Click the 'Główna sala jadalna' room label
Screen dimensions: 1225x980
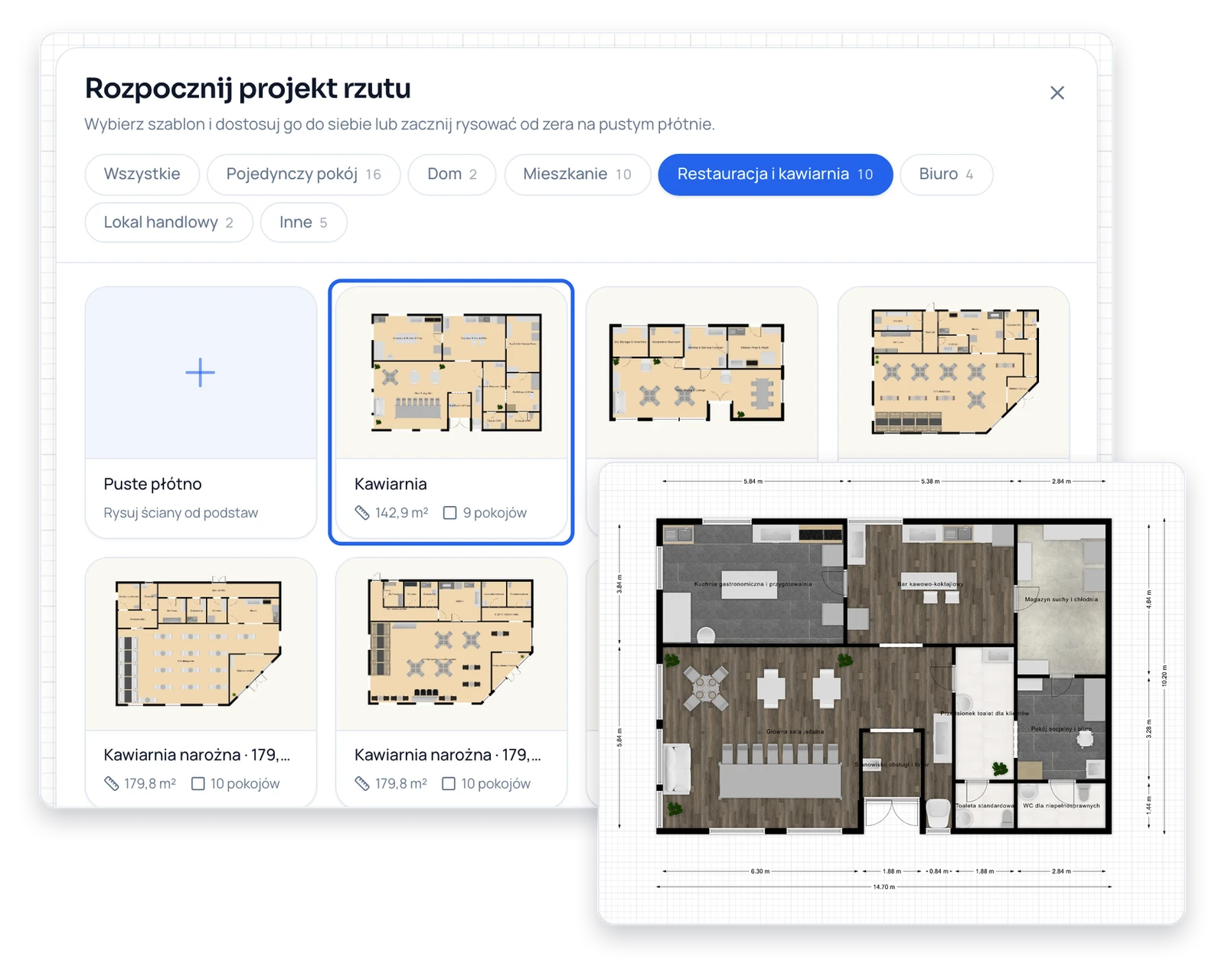point(795,731)
